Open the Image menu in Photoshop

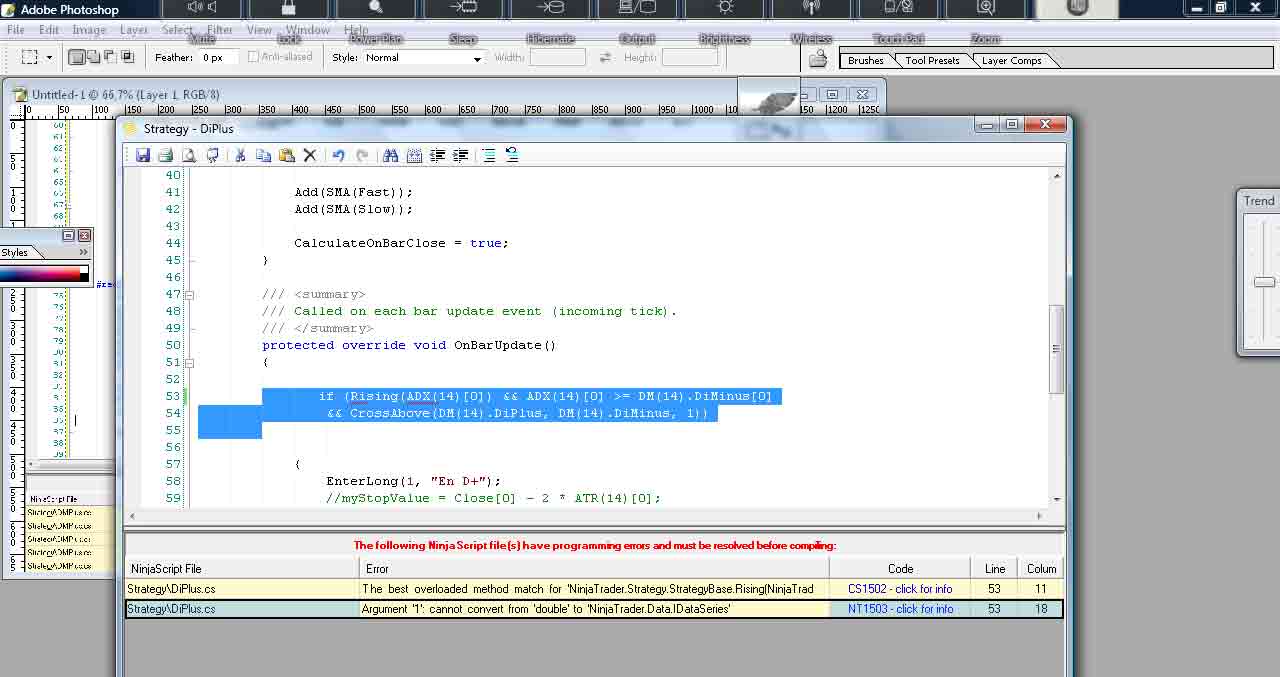[89, 30]
